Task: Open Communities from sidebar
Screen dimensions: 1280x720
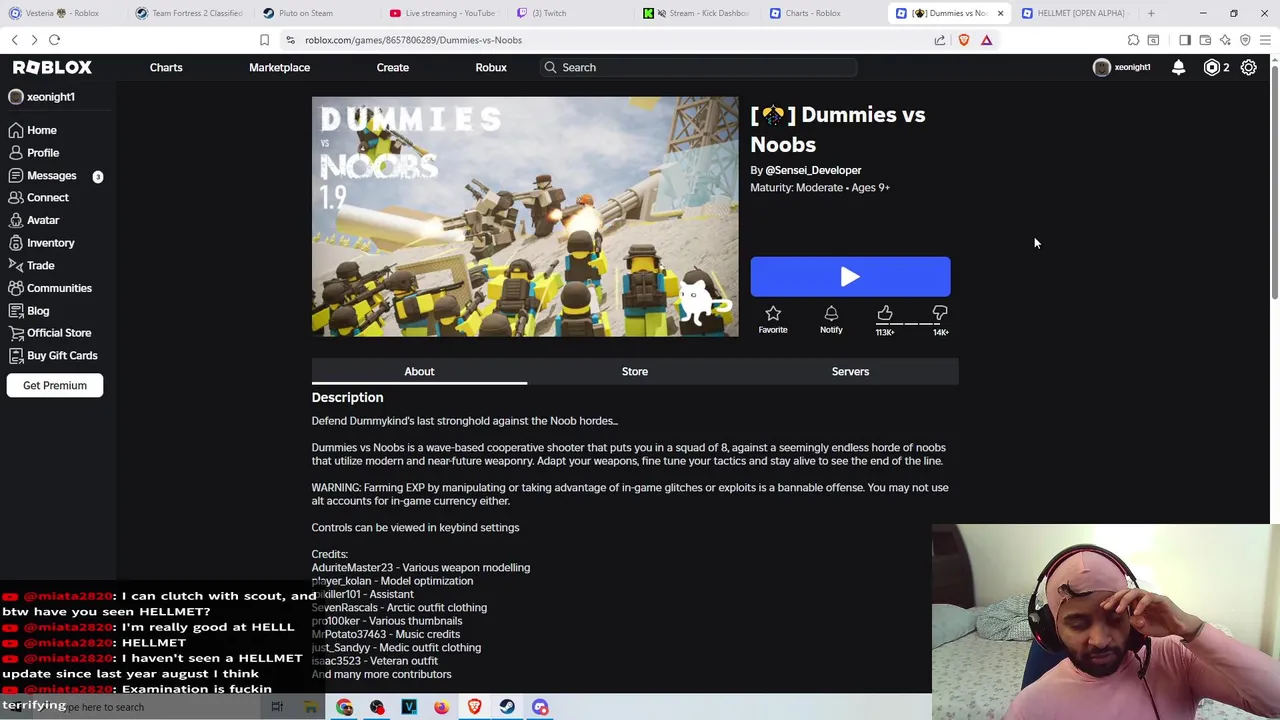Action: click(50, 288)
